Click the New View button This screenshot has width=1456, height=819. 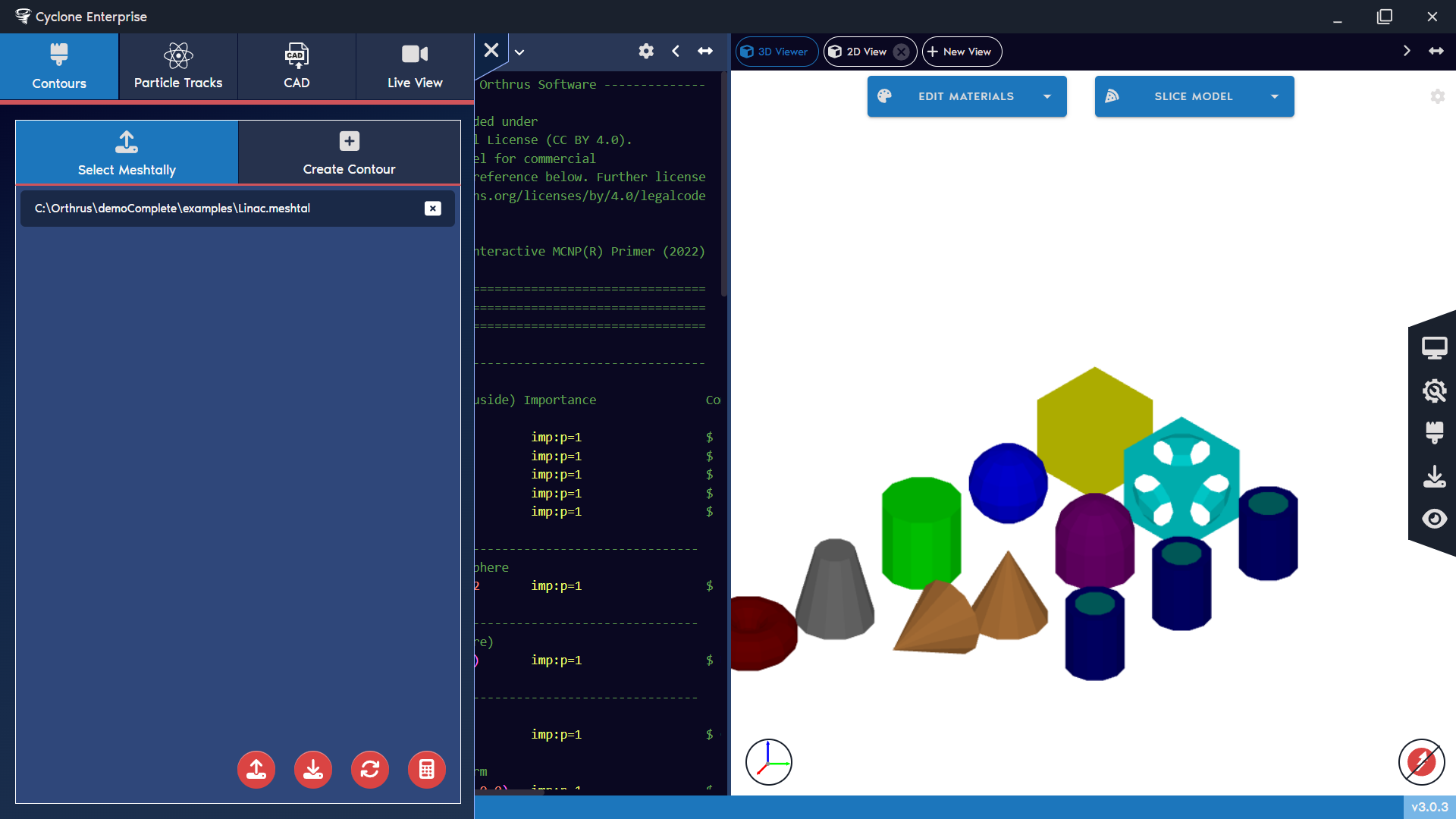point(961,52)
